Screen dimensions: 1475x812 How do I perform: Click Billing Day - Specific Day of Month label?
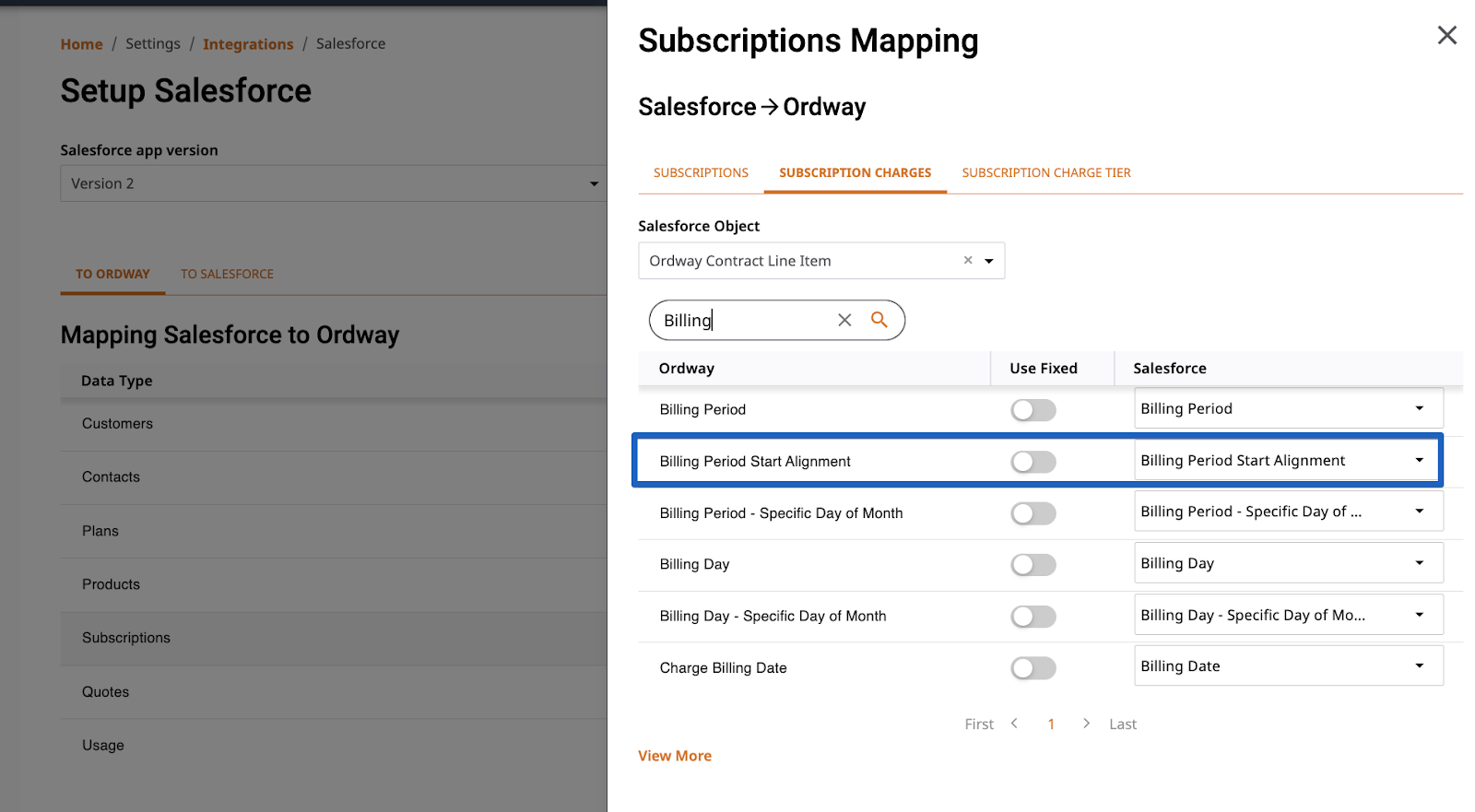tap(773, 616)
